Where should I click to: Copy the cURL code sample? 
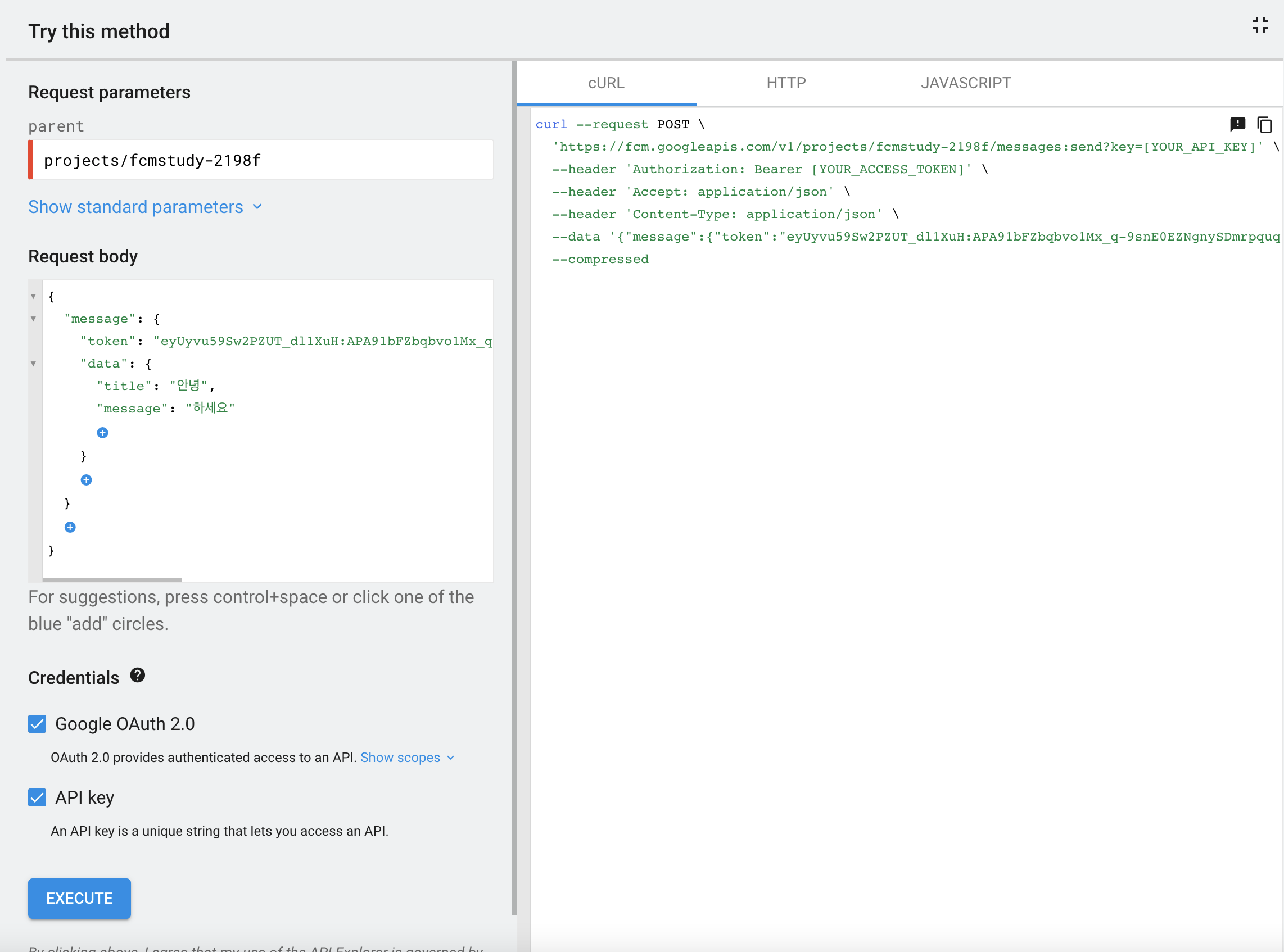[x=1264, y=124]
